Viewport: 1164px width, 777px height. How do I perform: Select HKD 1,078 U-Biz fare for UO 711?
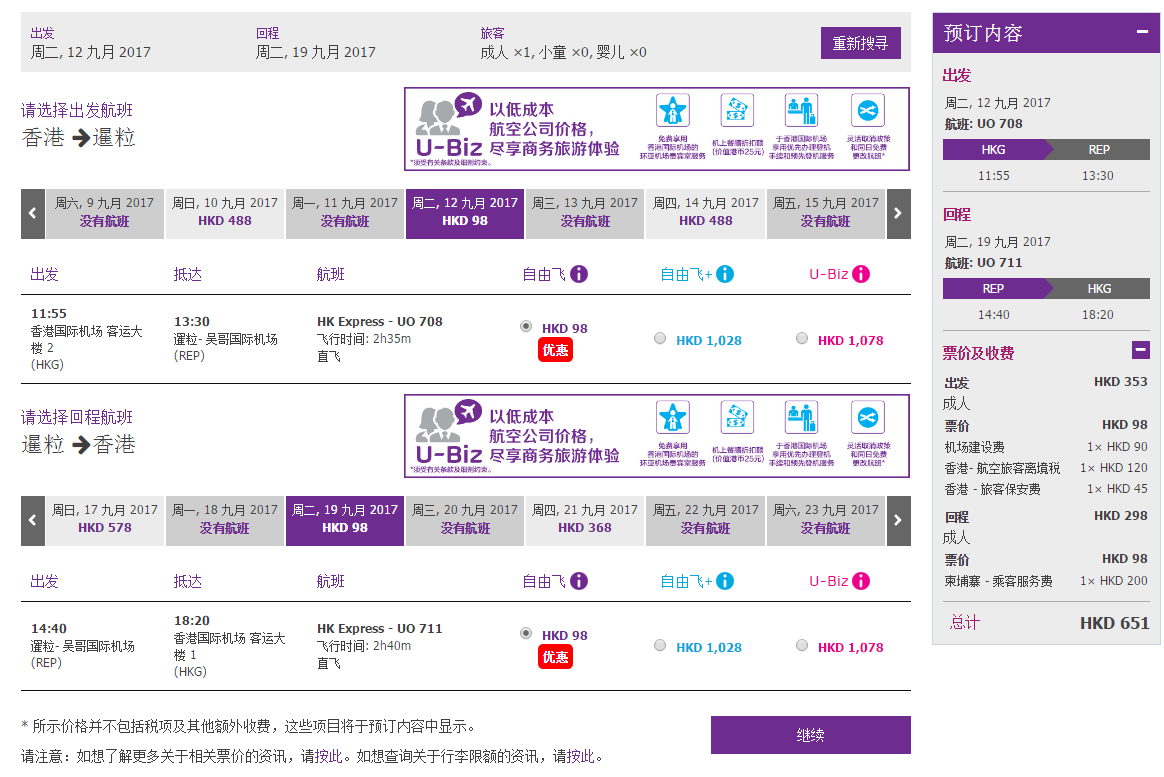[802, 646]
